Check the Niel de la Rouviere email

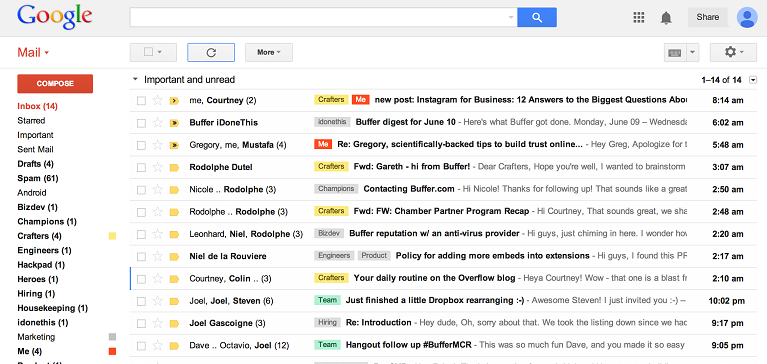click(x=141, y=257)
